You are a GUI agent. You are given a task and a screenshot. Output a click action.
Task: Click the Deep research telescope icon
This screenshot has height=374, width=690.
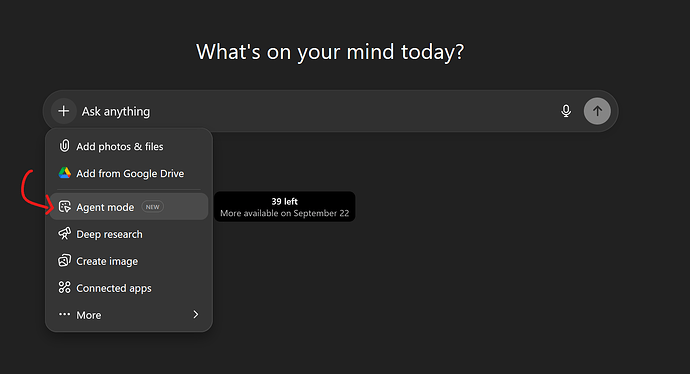(x=65, y=234)
